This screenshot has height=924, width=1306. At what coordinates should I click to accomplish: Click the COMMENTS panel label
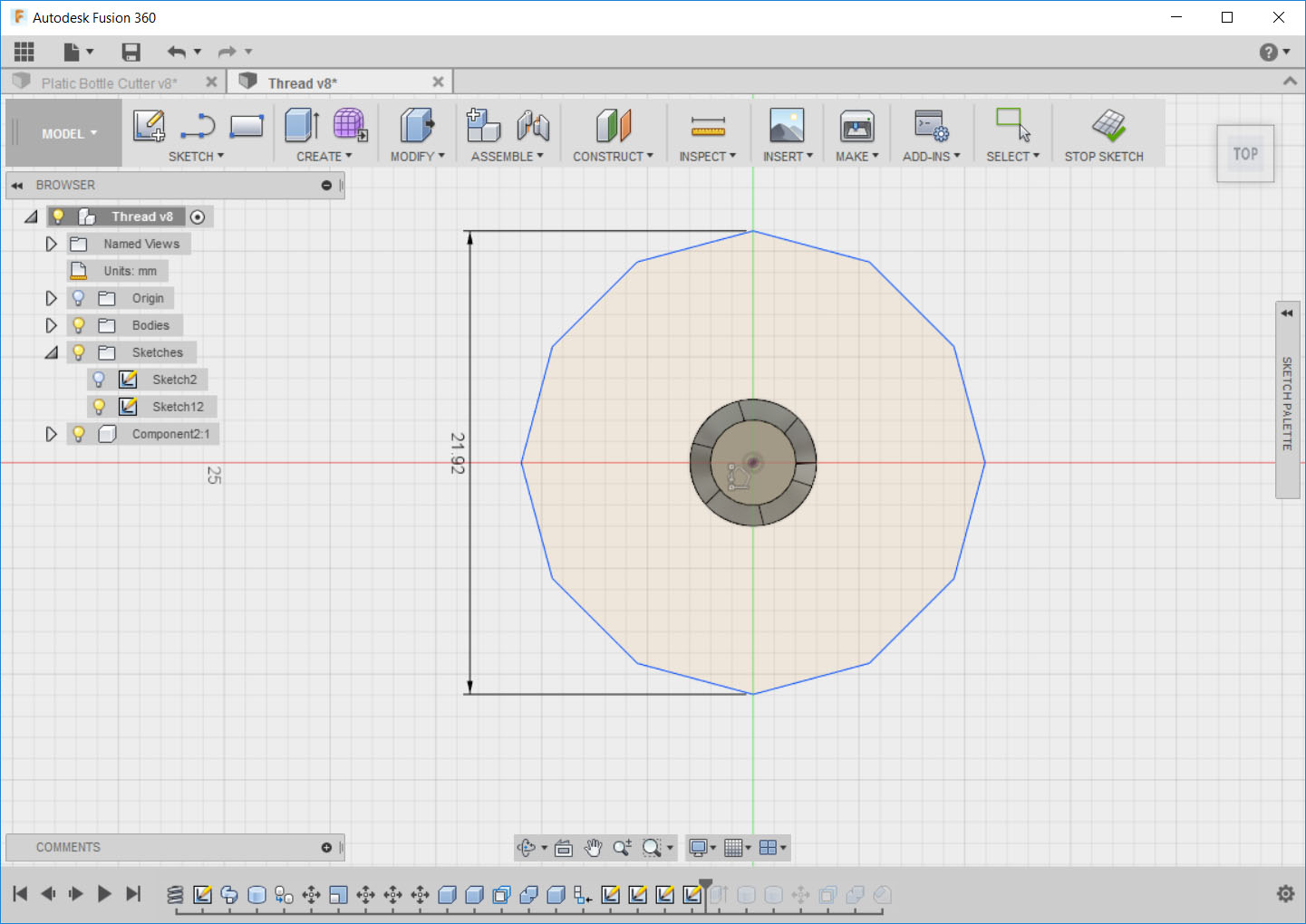[x=67, y=847]
